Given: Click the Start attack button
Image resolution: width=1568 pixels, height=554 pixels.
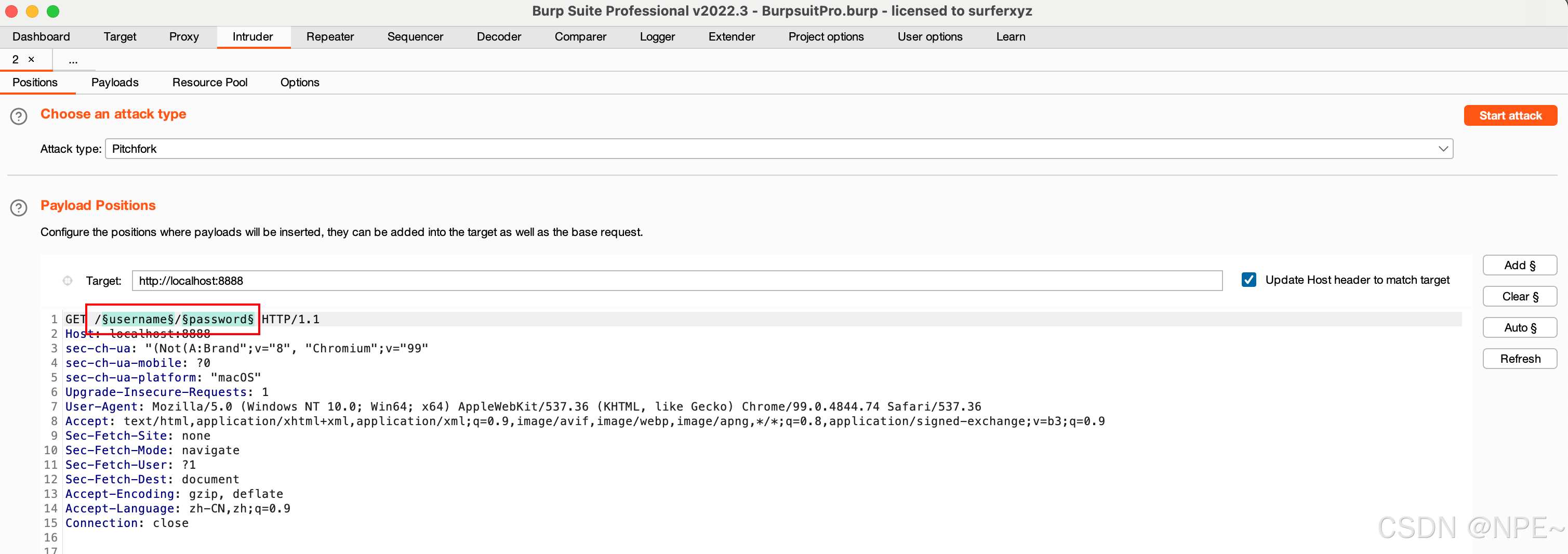Looking at the screenshot, I should point(1510,116).
